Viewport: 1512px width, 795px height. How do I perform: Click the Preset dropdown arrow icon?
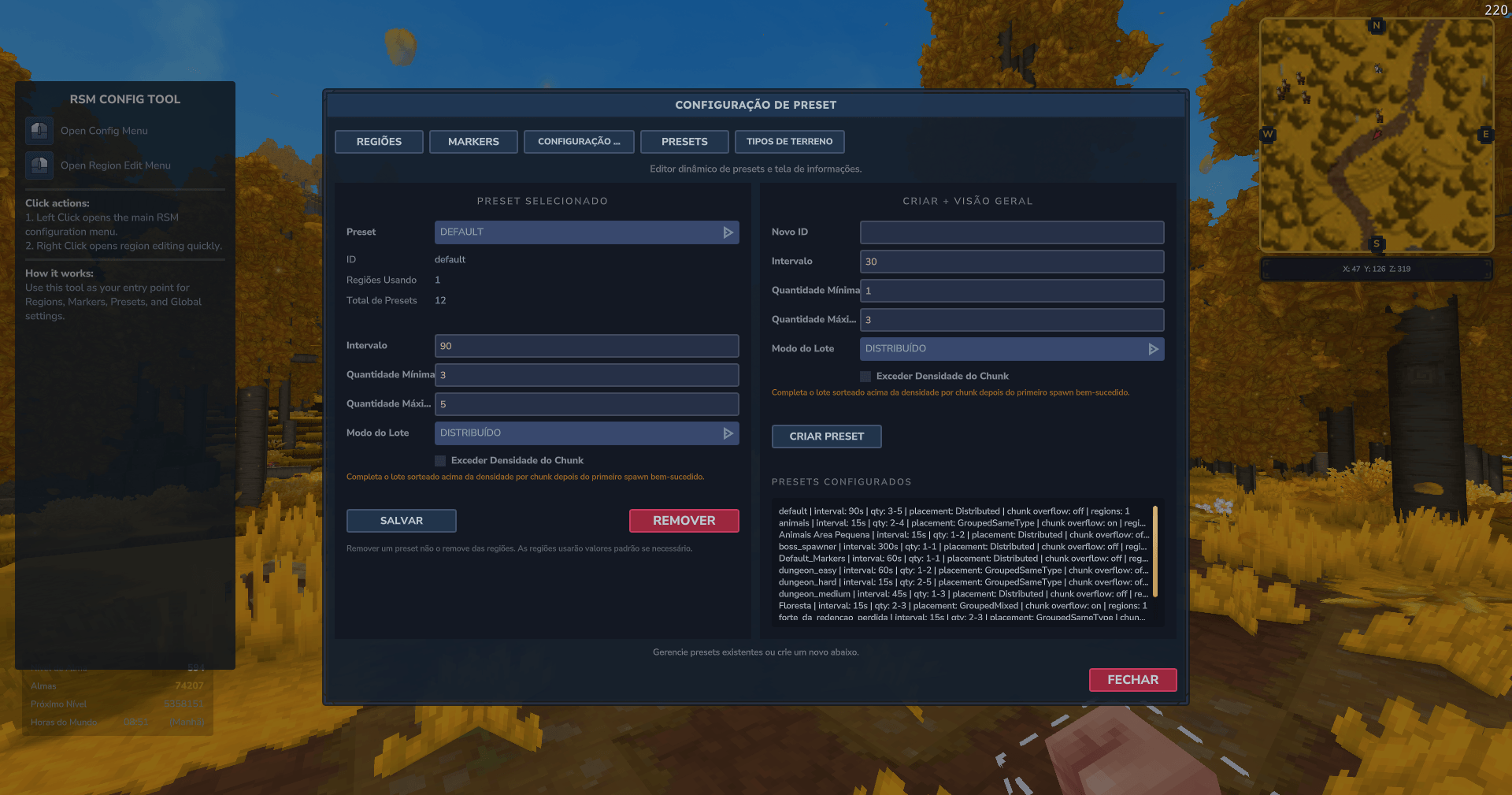point(728,232)
